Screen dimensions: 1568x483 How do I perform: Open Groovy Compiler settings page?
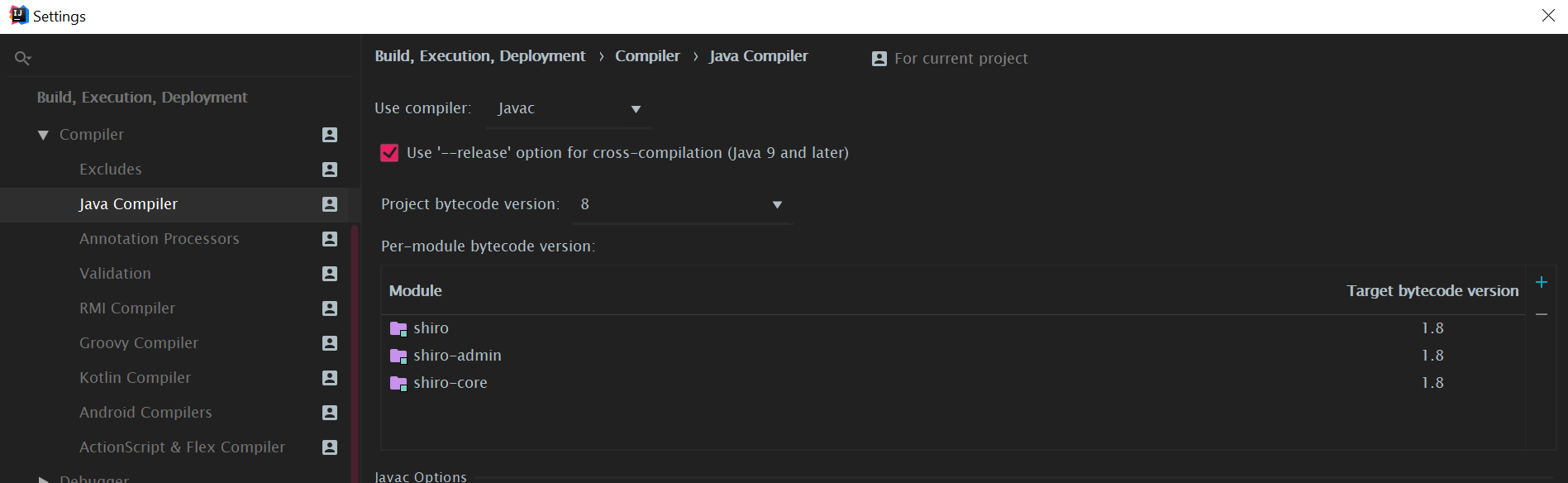(x=138, y=343)
